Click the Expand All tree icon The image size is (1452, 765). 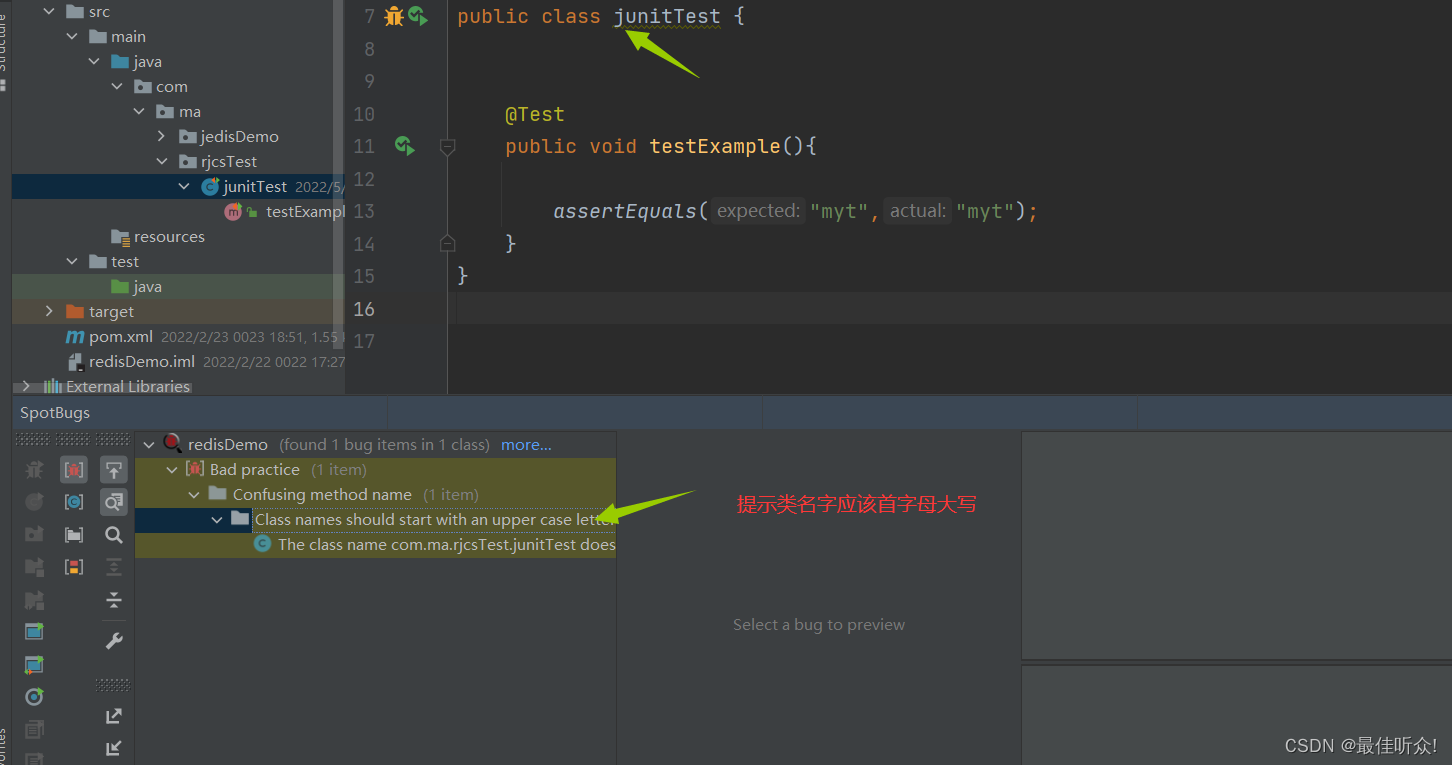[x=114, y=567]
